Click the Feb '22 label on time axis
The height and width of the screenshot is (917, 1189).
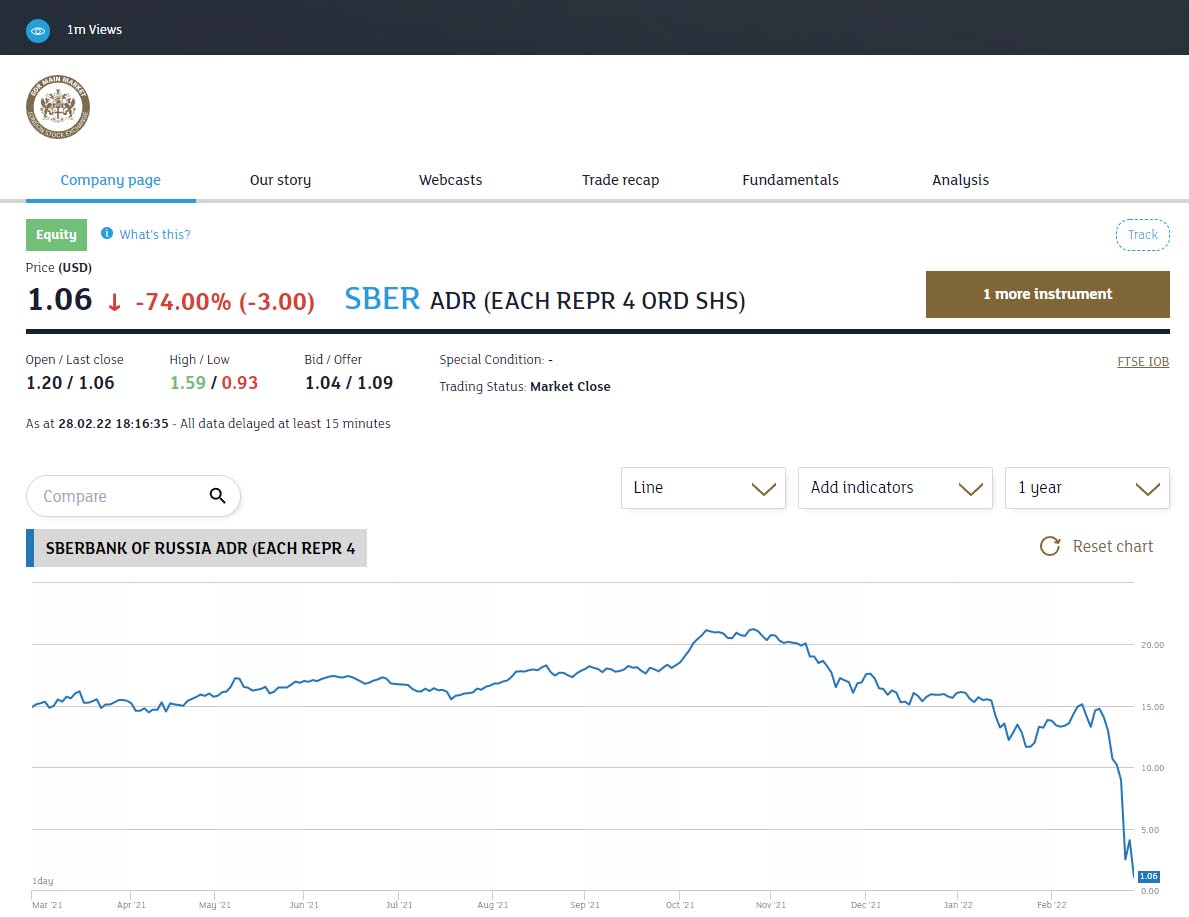tap(1052, 905)
